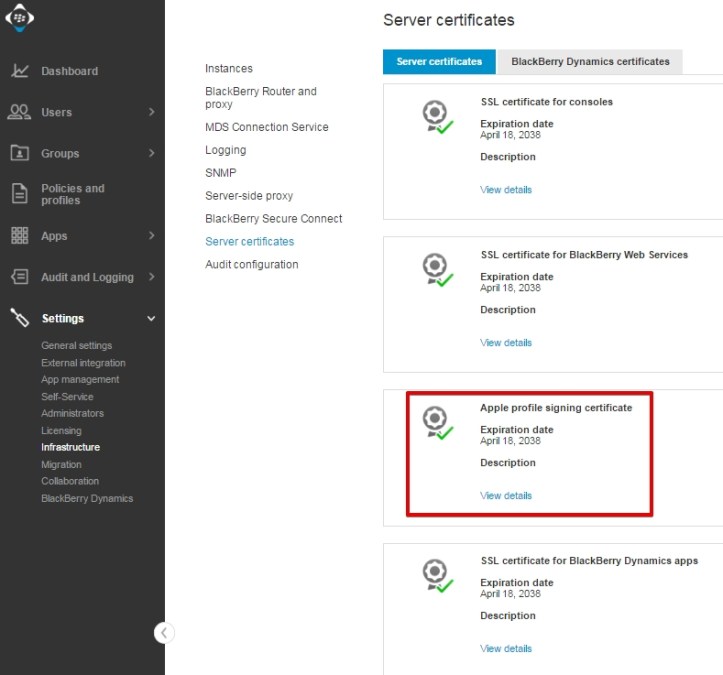Screen dimensions: 723x675
Task: Click the Policies and profiles document icon
Action: [x=20, y=194]
